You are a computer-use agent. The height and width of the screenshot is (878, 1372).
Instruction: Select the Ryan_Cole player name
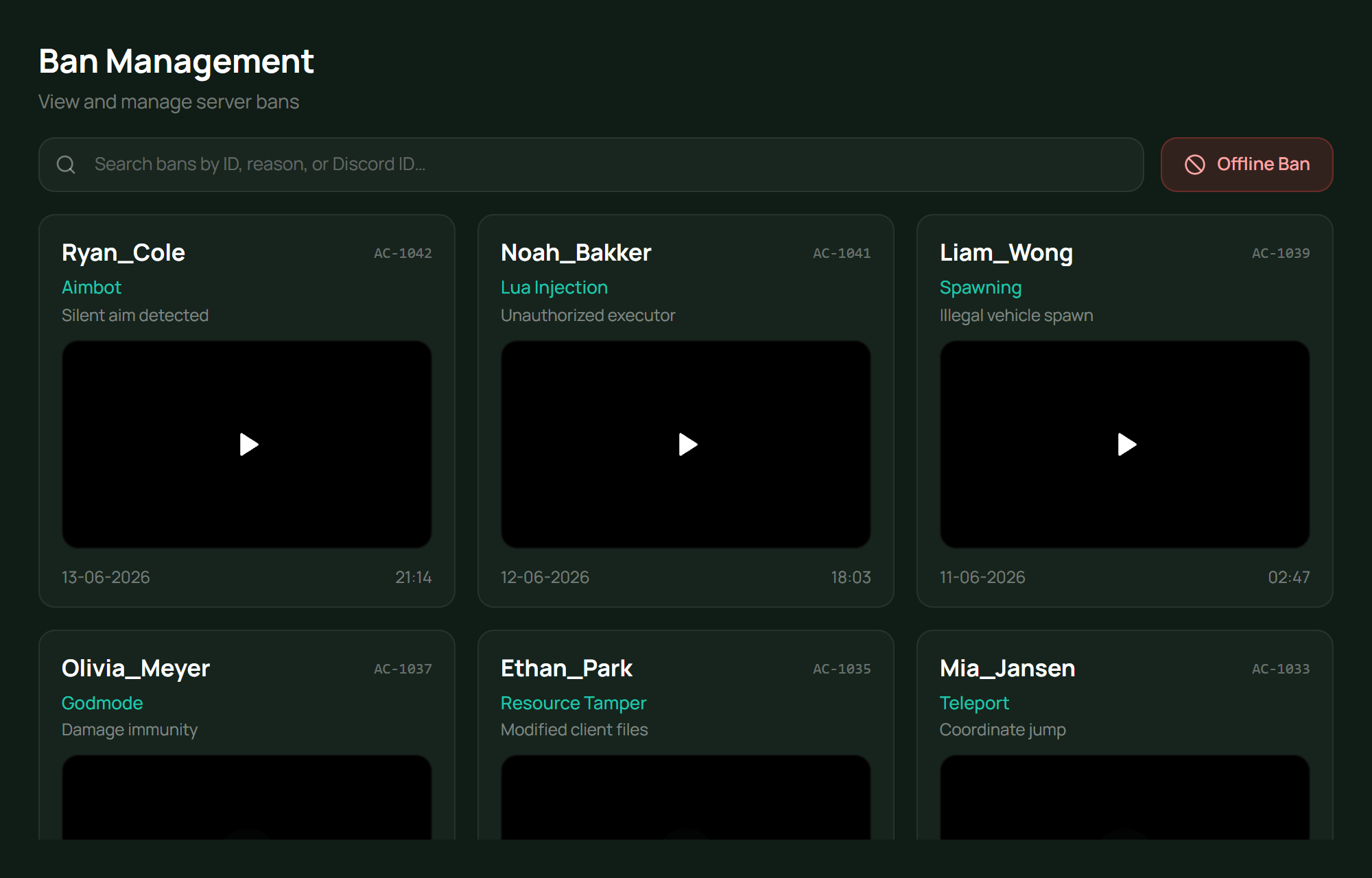123,253
